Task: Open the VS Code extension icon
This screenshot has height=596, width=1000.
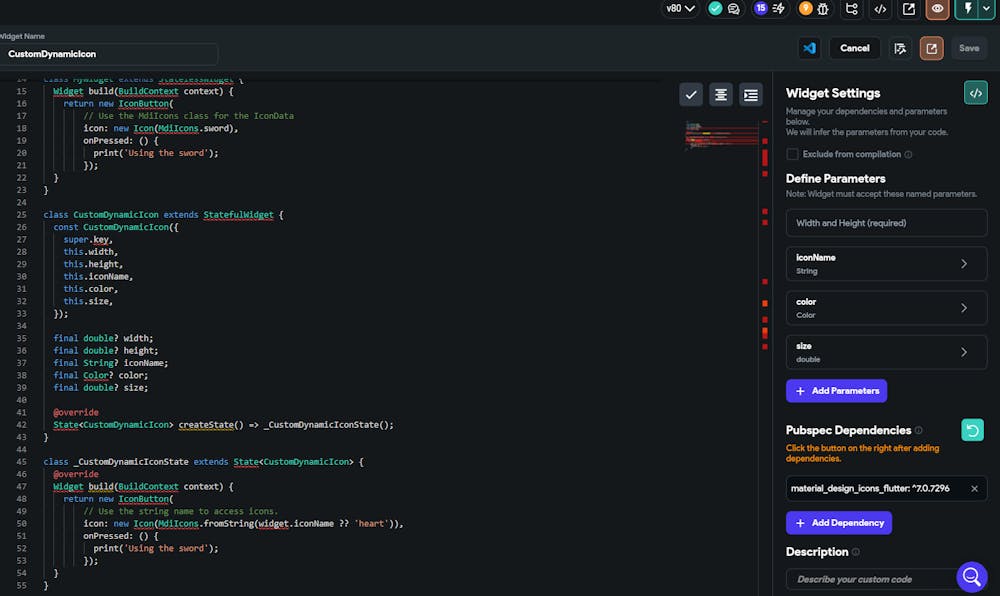Action: [x=810, y=48]
